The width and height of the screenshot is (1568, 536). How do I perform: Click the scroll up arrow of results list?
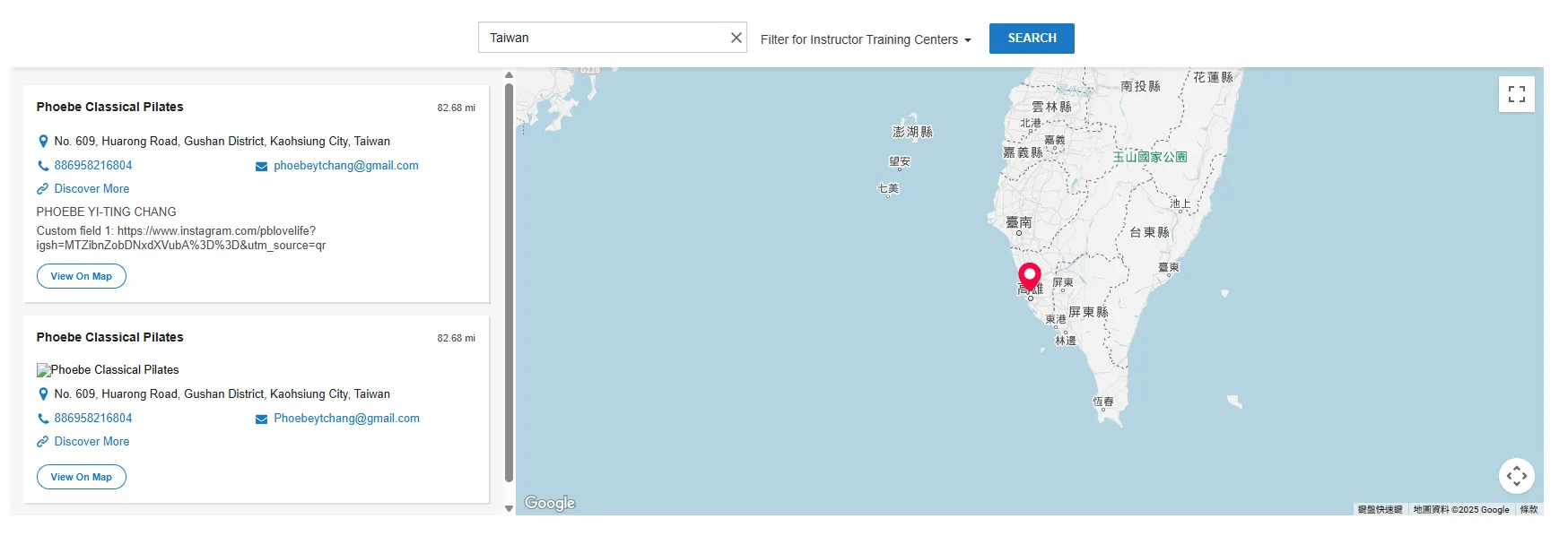coord(509,75)
